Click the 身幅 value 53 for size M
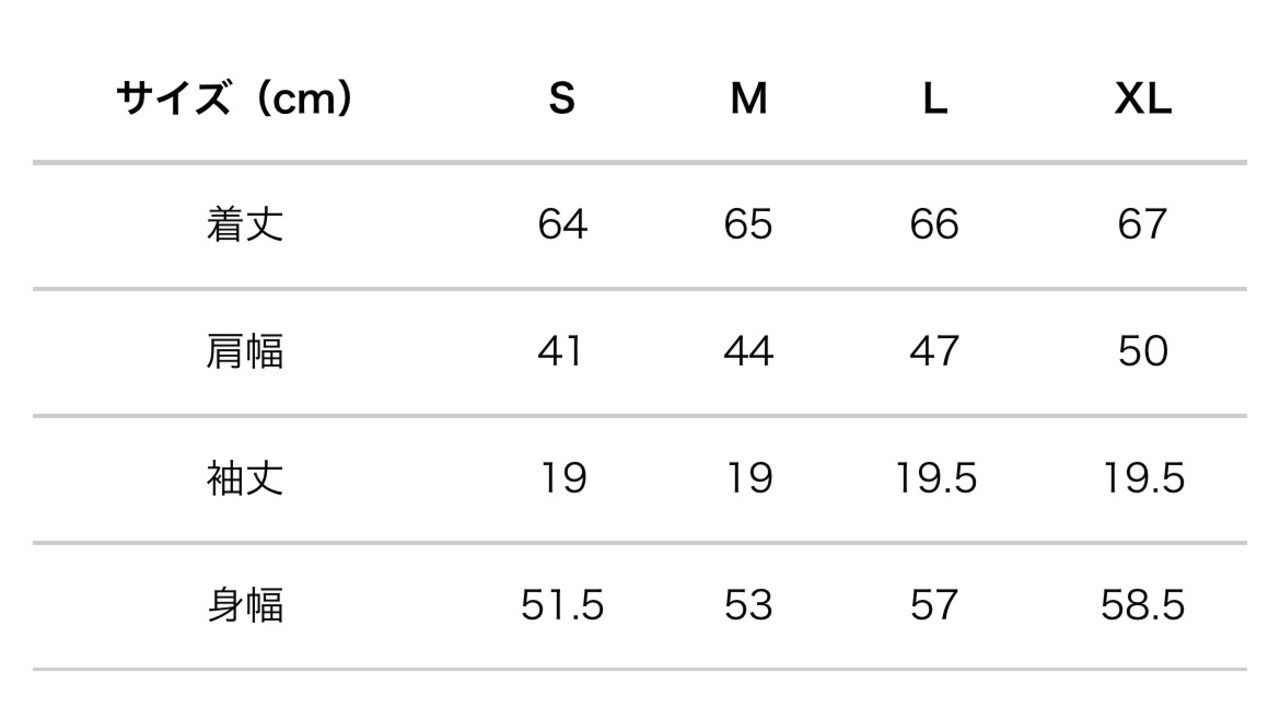This screenshot has height=718, width=1280. (x=748, y=605)
